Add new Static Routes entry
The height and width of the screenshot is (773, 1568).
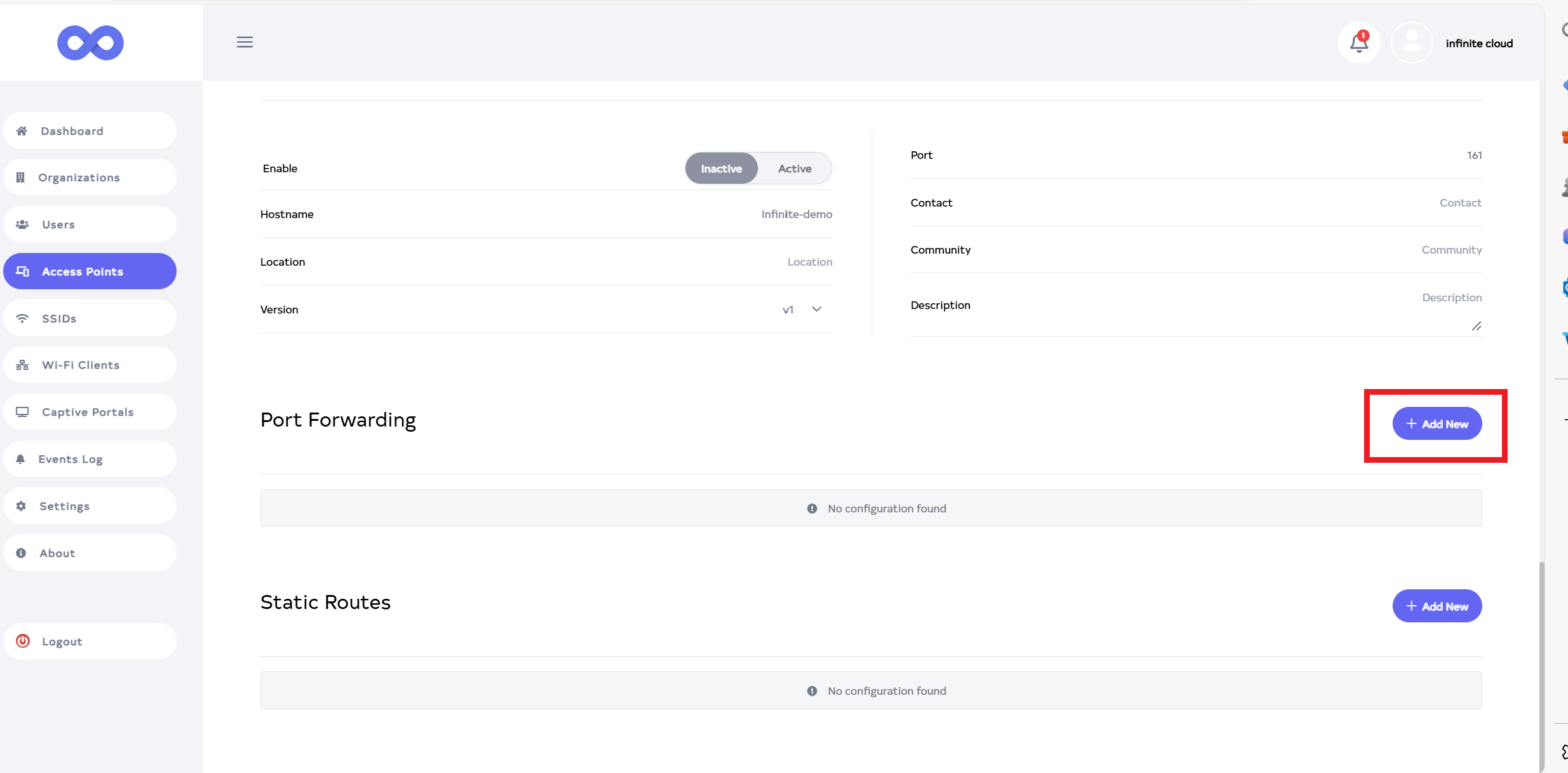(1436, 606)
